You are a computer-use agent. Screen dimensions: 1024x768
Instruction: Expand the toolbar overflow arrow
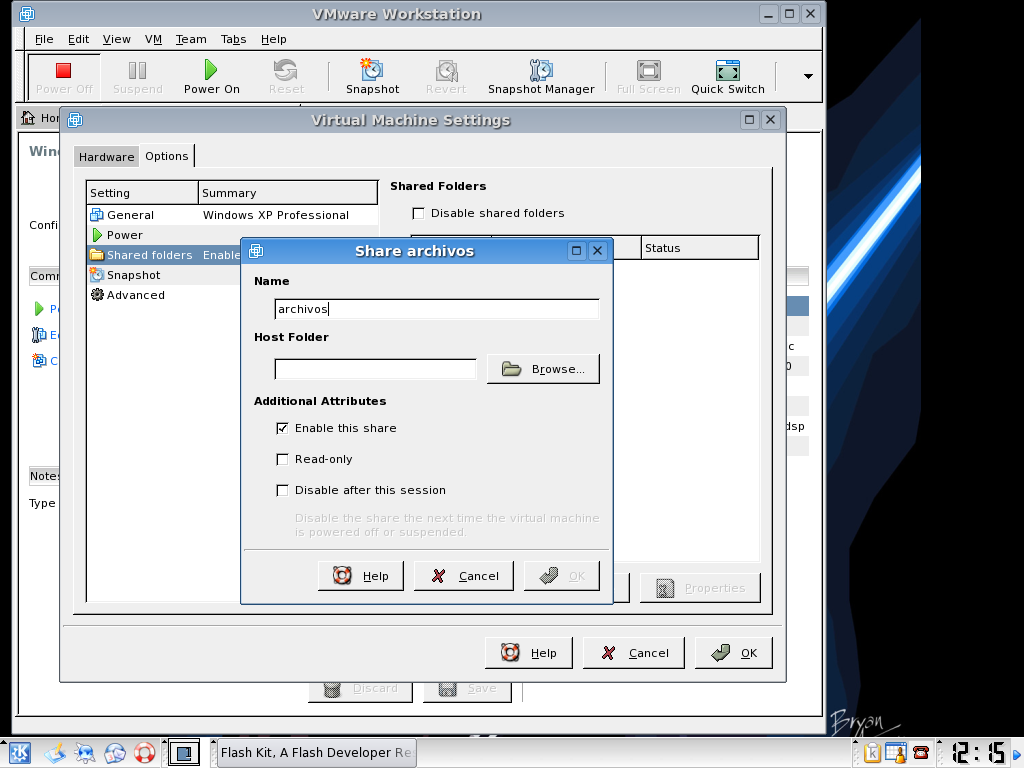point(808,76)
